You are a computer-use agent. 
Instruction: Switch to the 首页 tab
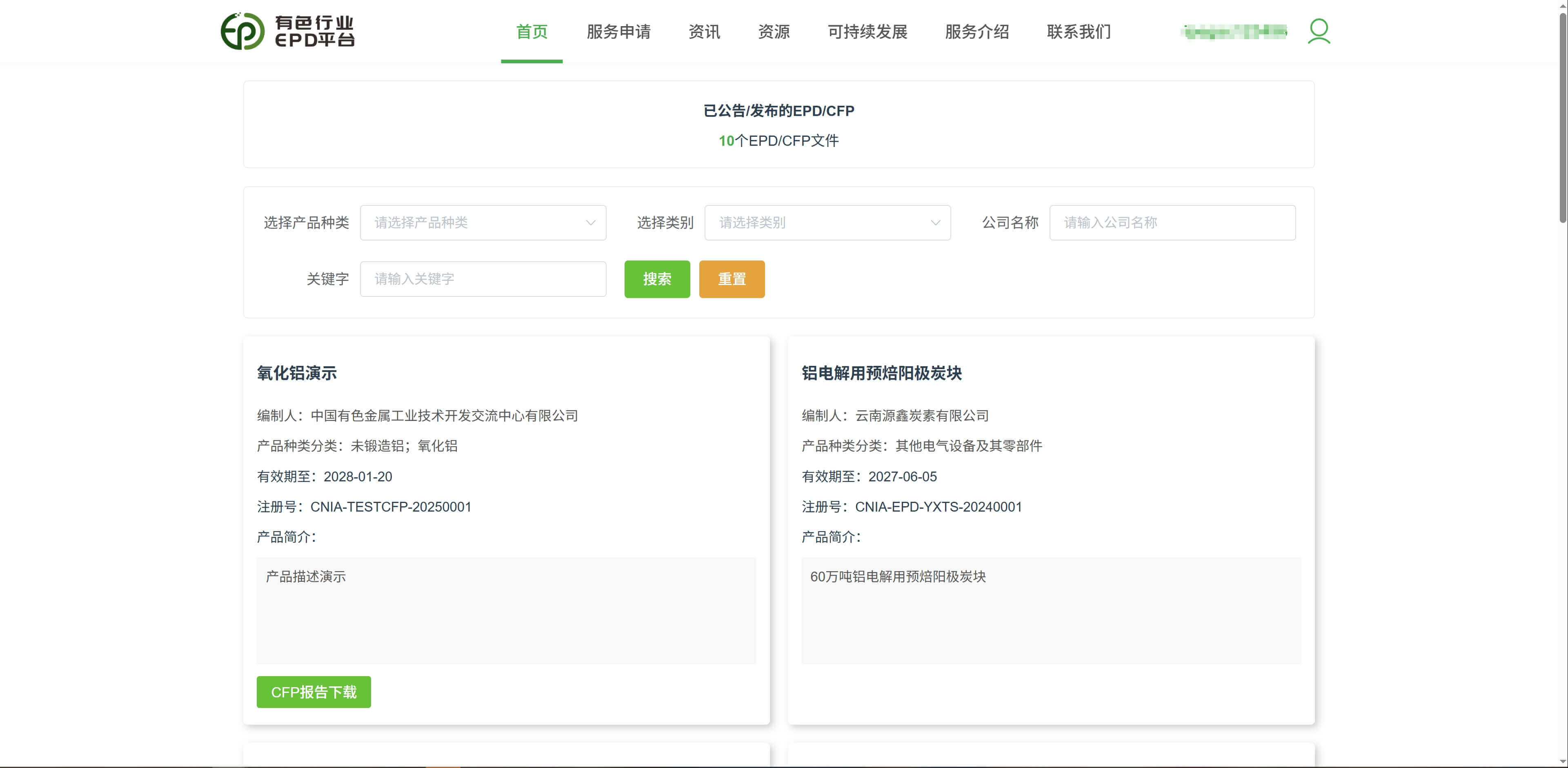[532, 32]
